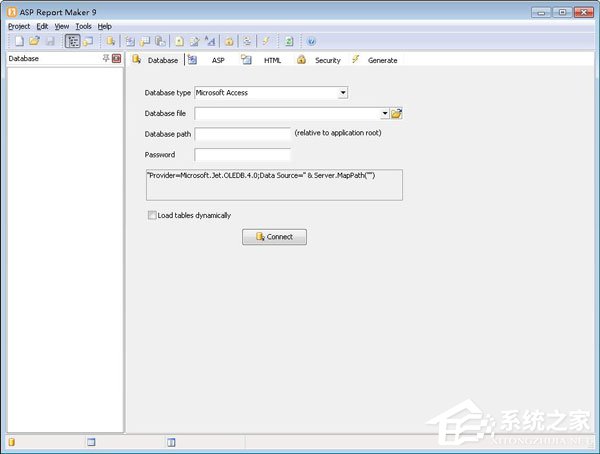Click inside the connection string text box
The height and width of the screenshot is (454, 600).
[x=274, y=185]
